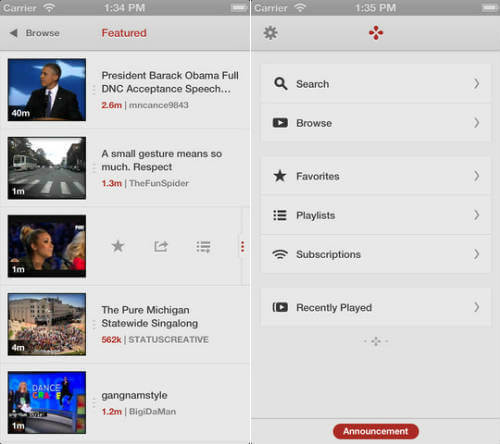Share the swiped video
This screenshot has width=500, height=444.
161,246
